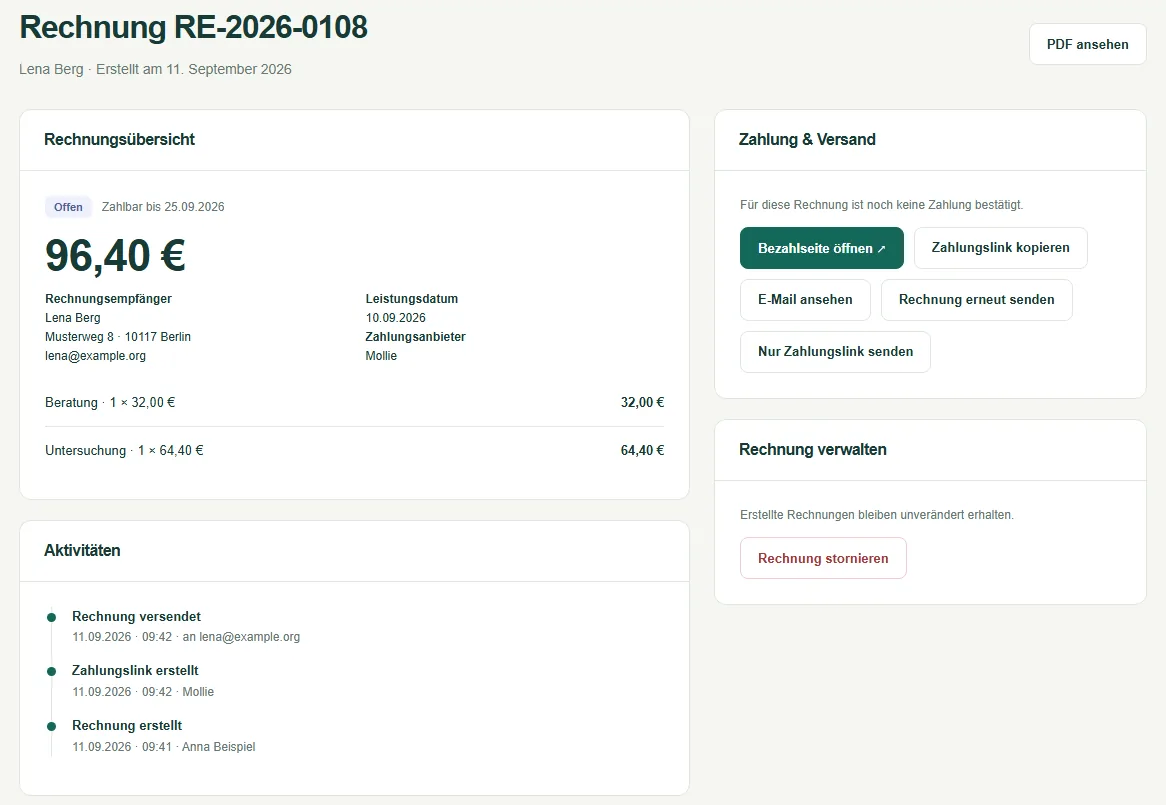The image size is (1166, 805).
Task: Click the Zahlung & Versand heading
Action: [807, 140]
